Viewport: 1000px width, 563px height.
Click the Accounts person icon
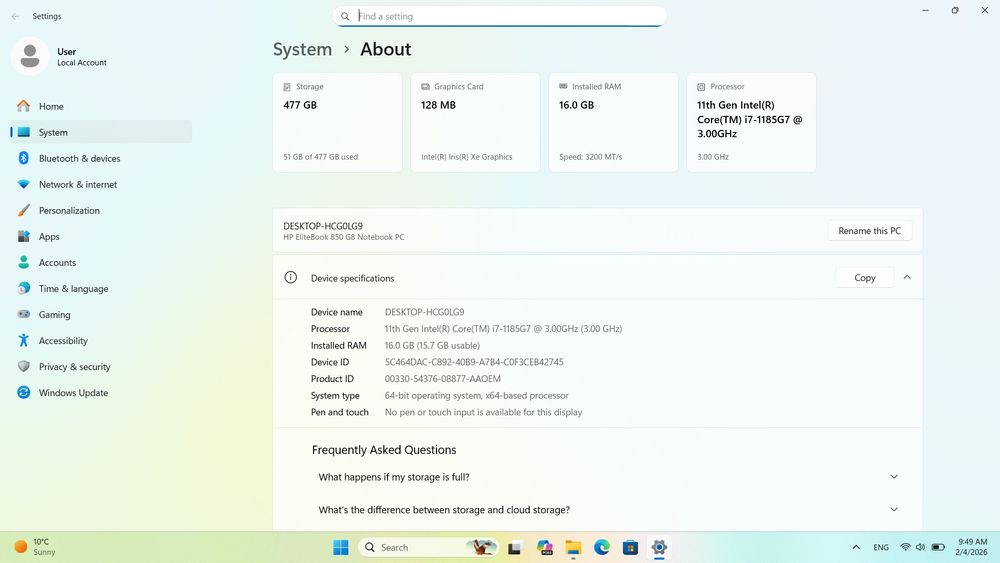coord(24,262)
